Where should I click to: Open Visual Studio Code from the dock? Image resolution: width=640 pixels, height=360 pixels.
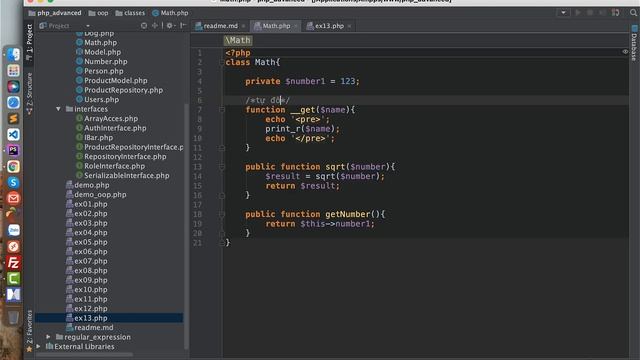point(13,134)
